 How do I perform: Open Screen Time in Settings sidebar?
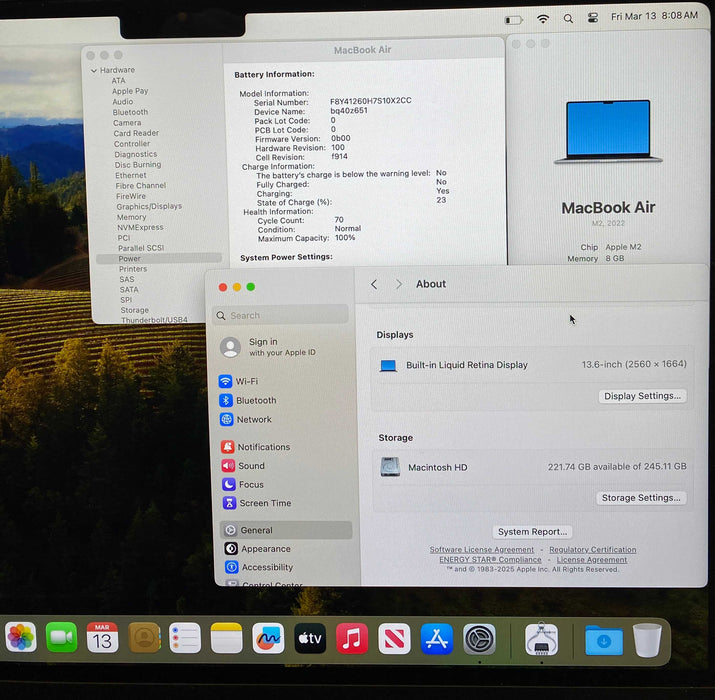click(286, 503)
